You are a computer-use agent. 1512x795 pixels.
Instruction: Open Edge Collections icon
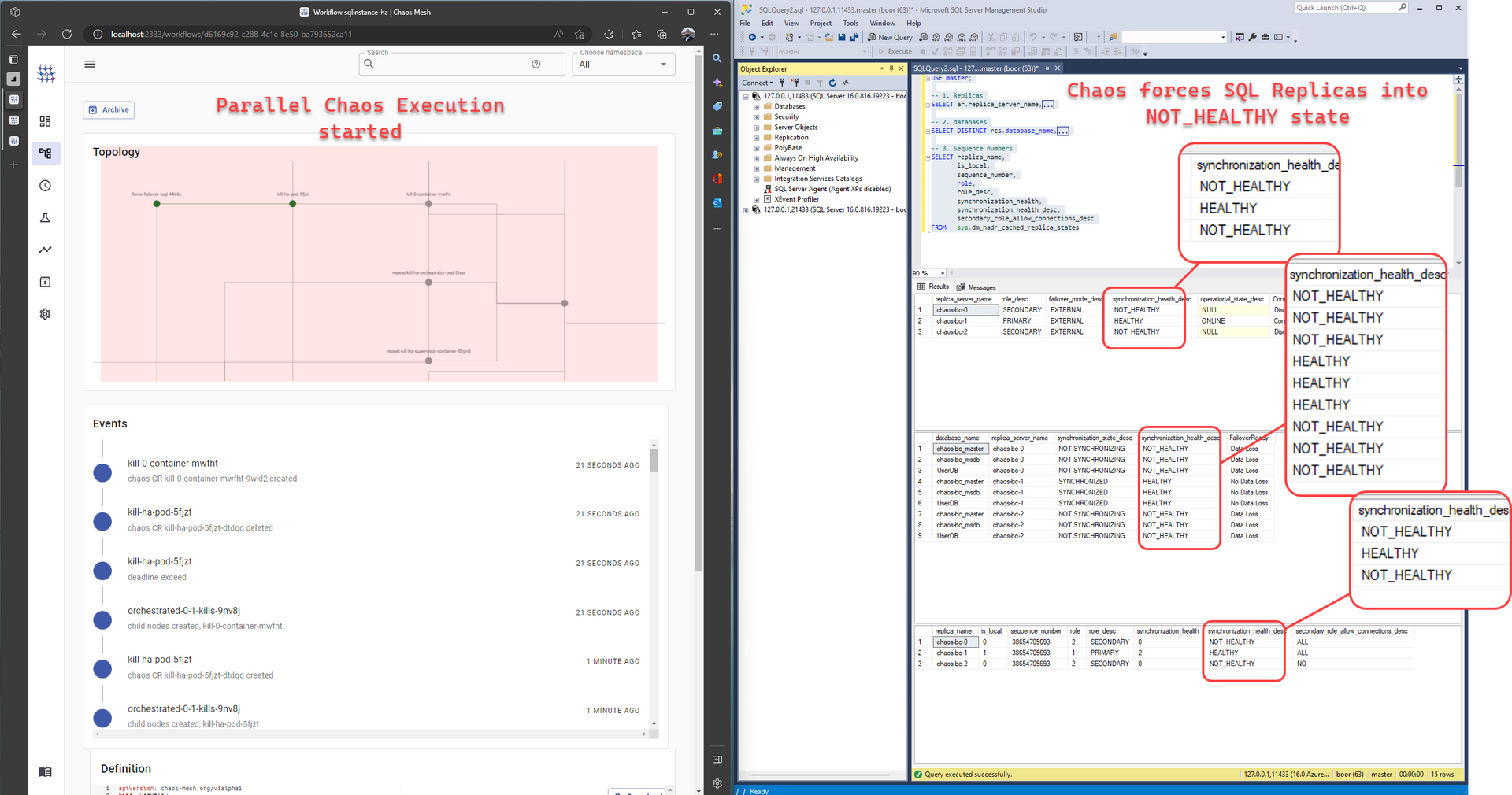[x=661, y=35]
